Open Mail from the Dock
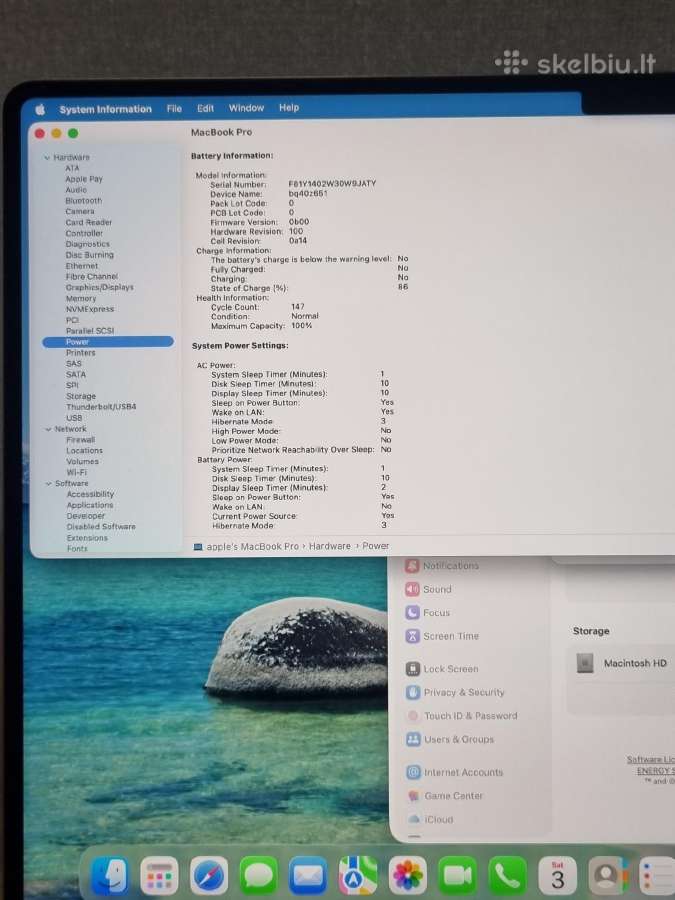 point(308,876)
